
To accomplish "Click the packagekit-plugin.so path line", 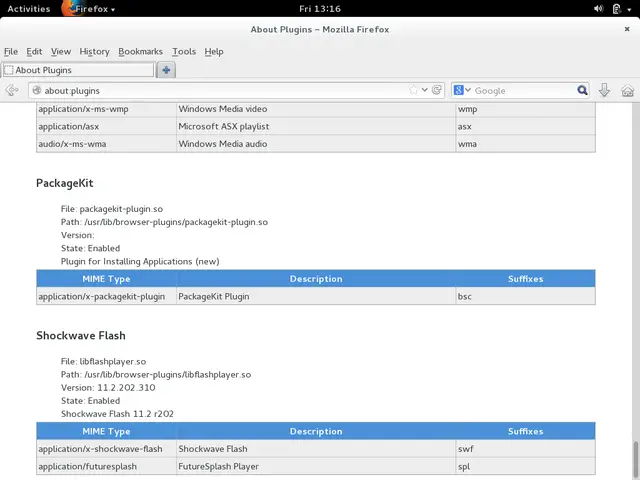I will point(164,222).
